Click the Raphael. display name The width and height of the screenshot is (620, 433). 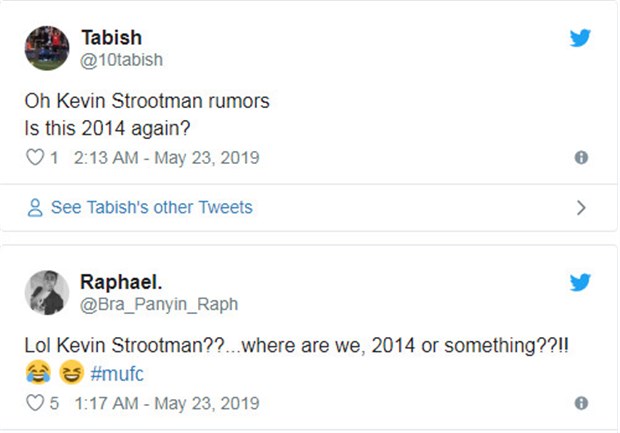tap(121, 282)
